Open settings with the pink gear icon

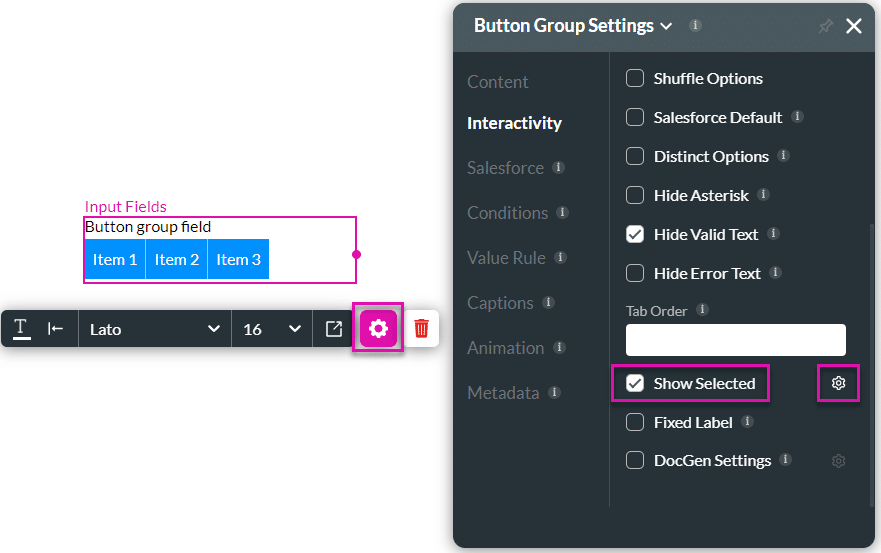378,328
